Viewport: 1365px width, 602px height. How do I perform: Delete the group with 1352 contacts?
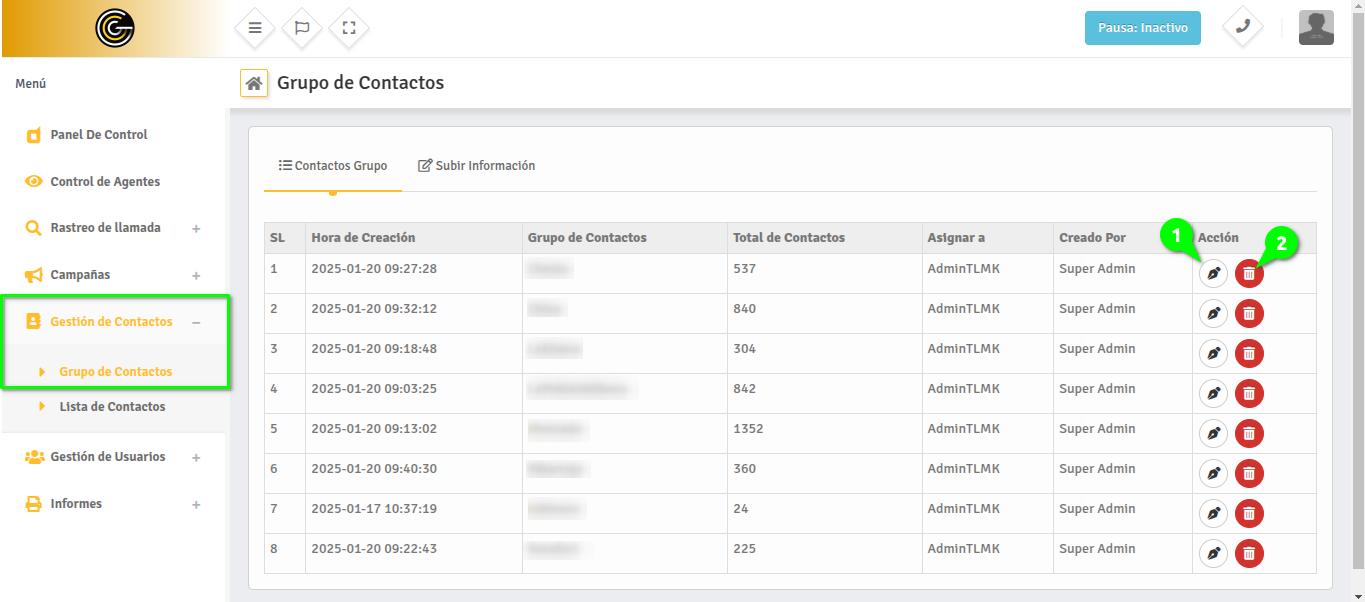[x=1249, y=434]
